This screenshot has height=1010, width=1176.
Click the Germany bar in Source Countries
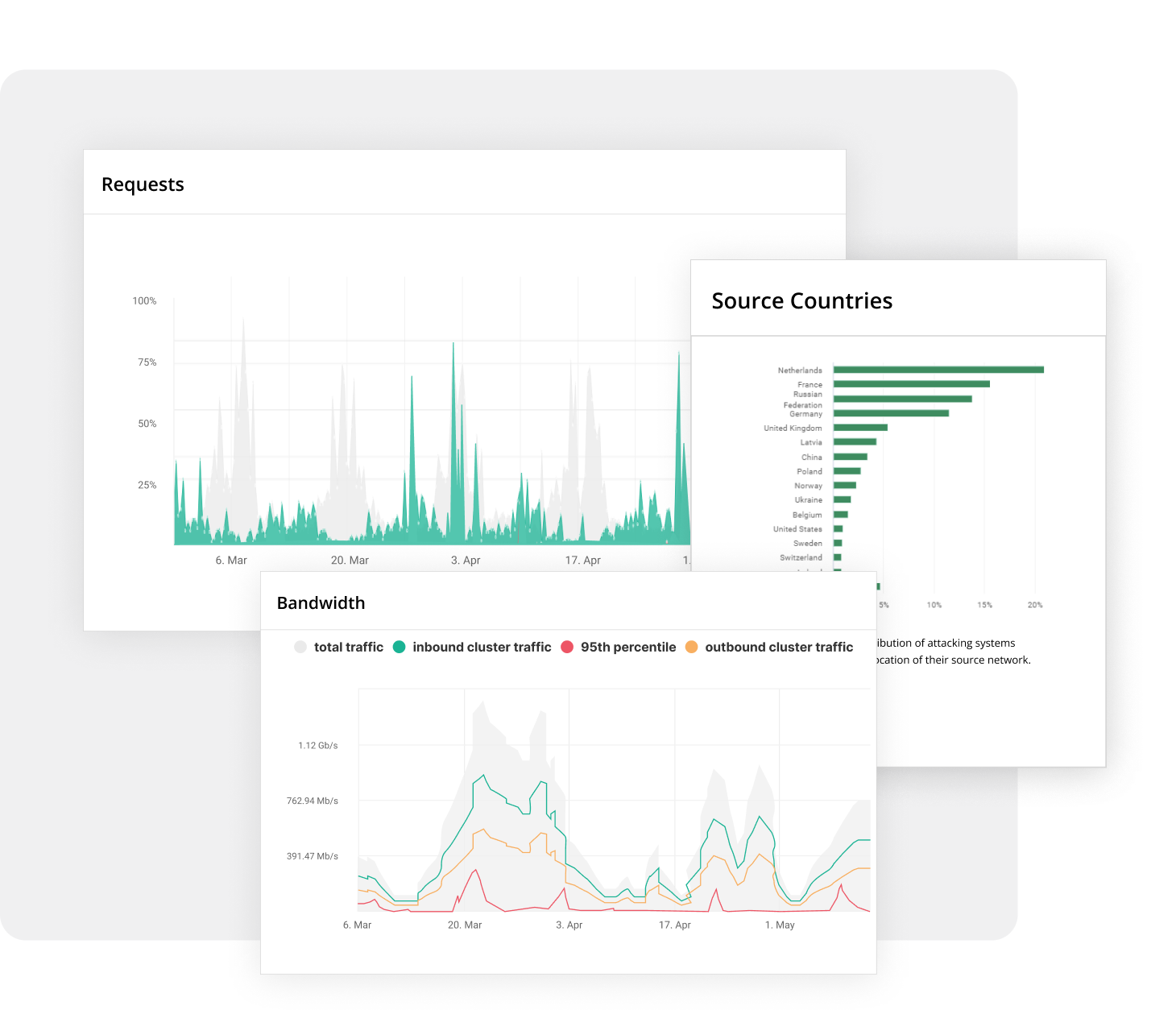[891, 413]
